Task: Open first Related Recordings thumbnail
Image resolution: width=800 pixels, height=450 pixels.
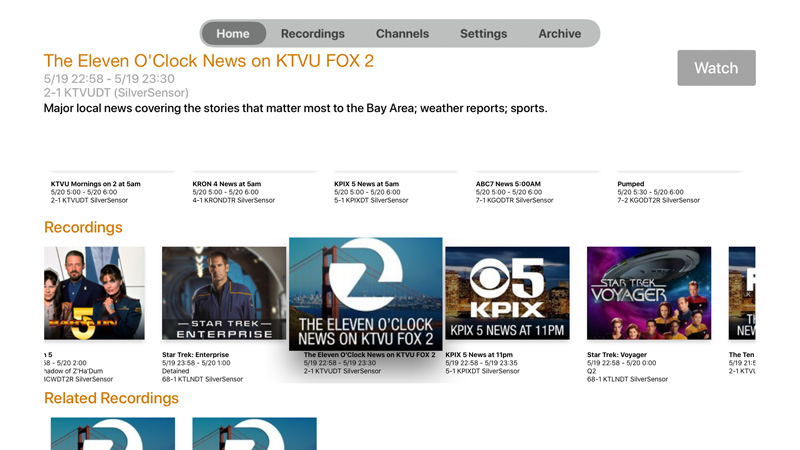Action: pyautogui.click(x=113, y=434)
